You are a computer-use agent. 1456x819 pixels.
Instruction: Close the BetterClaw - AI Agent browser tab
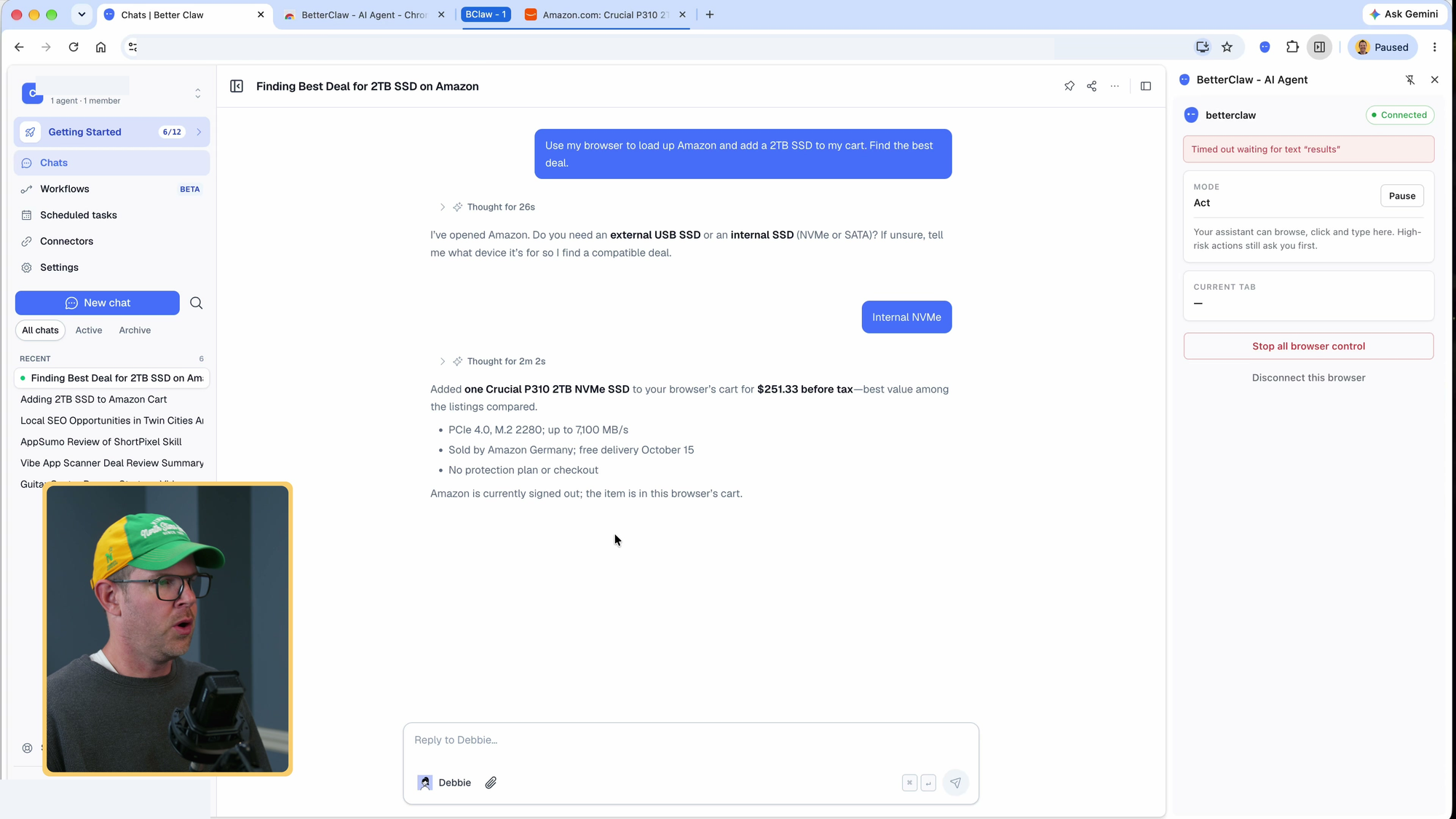click(441, 15)
